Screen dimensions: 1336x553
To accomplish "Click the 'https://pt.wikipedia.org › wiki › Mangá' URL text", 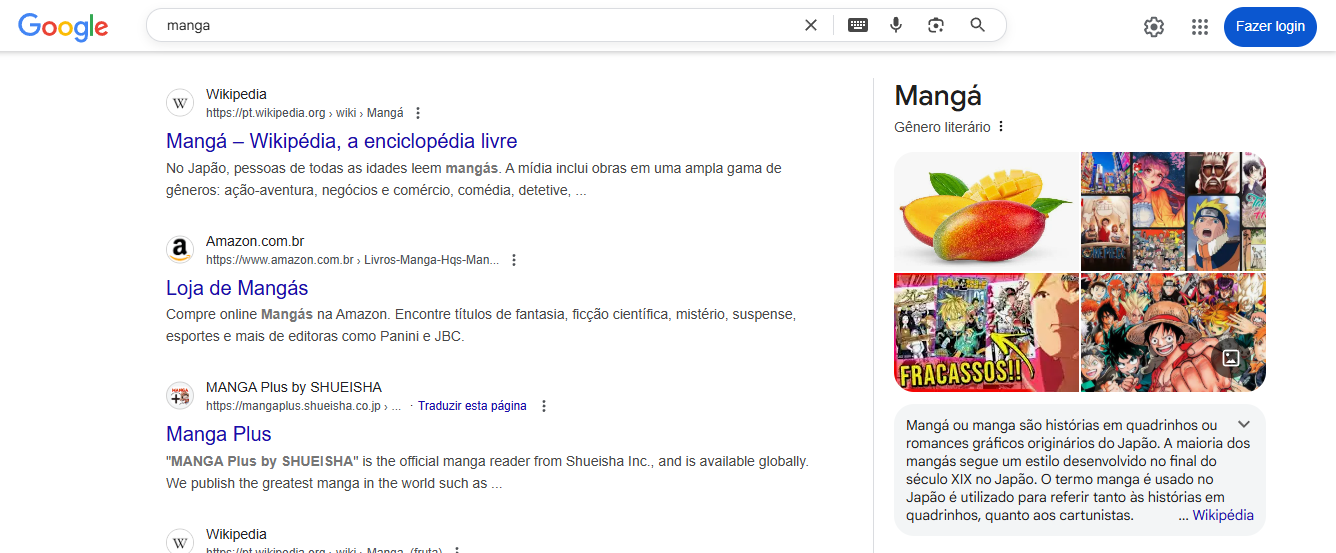I will click(305, 113).
